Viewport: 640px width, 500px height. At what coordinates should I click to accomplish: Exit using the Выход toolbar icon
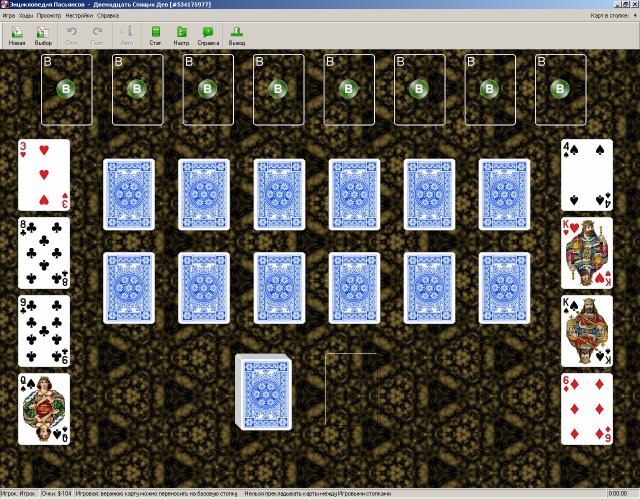point(236,35)
